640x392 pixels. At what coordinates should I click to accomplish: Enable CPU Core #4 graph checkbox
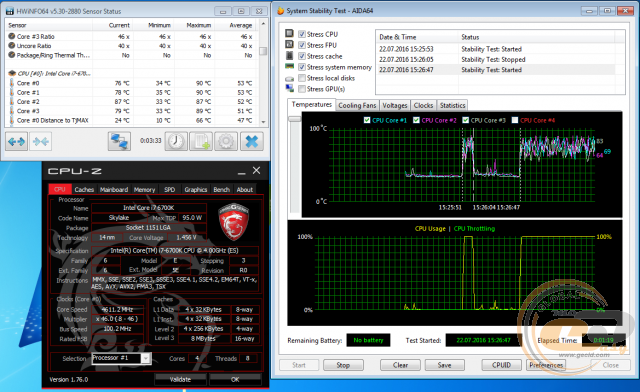[x=515, y=120]
